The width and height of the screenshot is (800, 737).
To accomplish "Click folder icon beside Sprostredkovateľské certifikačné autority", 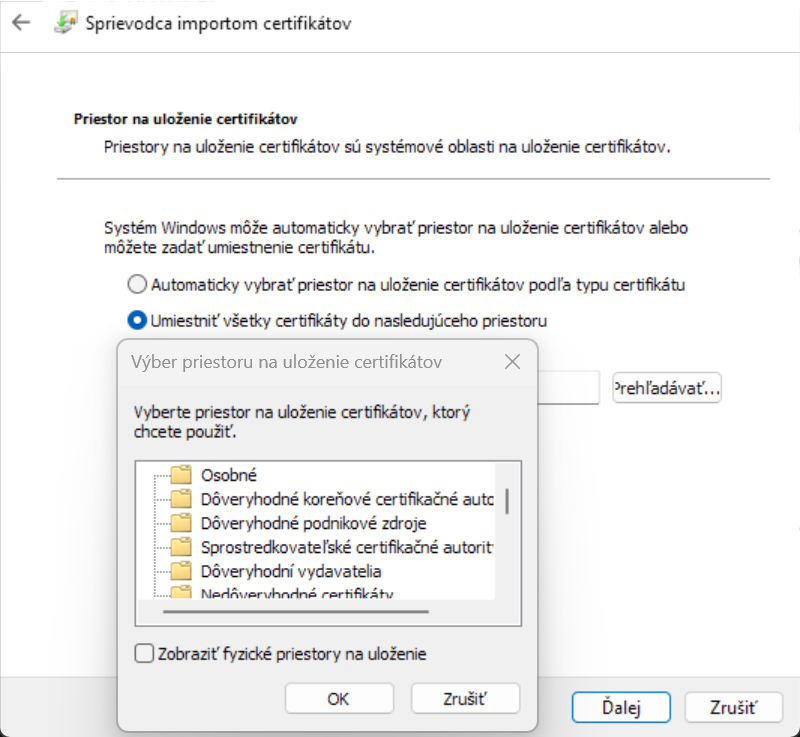I will 181,547.
